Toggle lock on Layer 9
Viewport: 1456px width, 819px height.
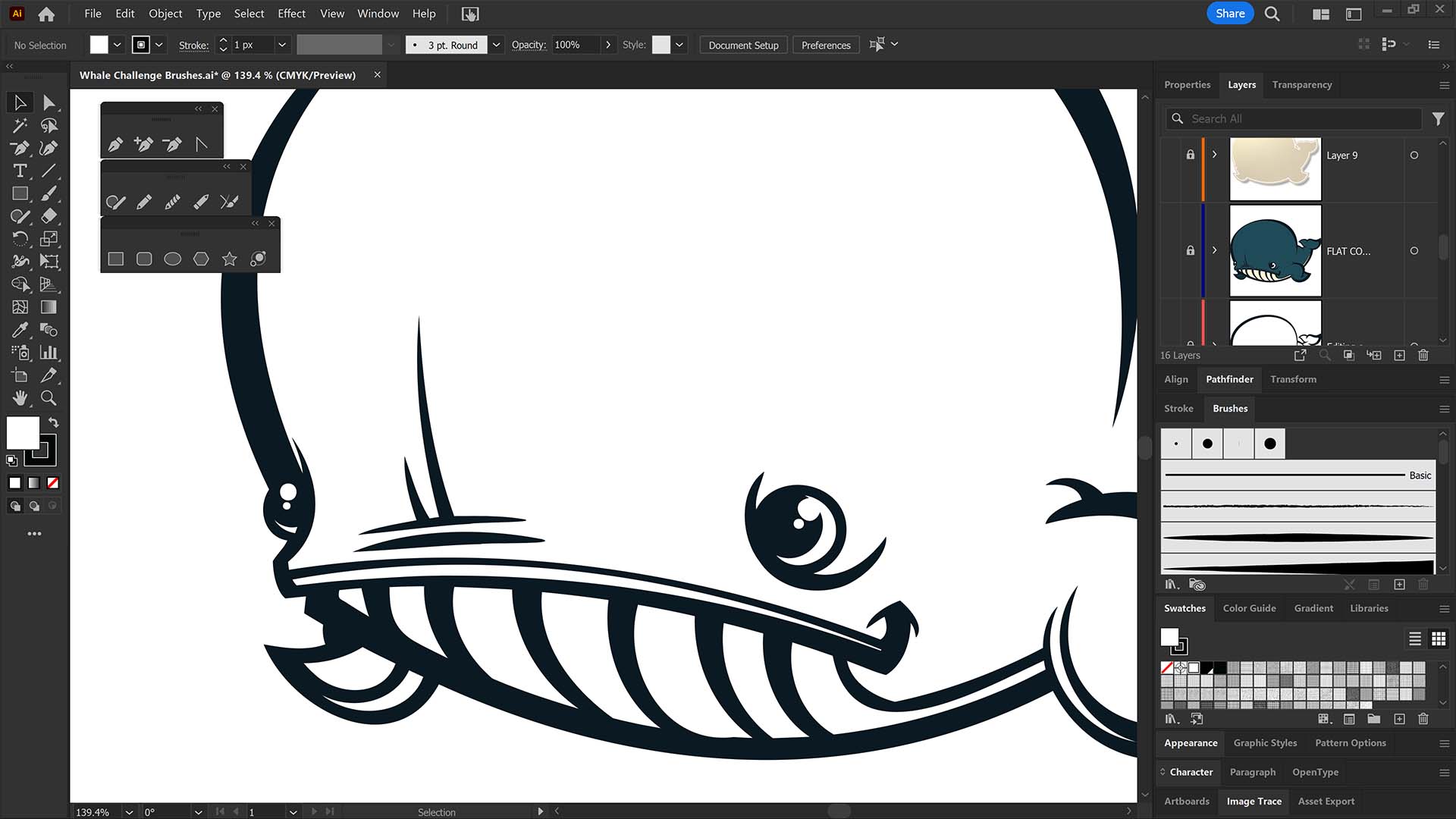pyautogui.click(x=1190, y=155)
